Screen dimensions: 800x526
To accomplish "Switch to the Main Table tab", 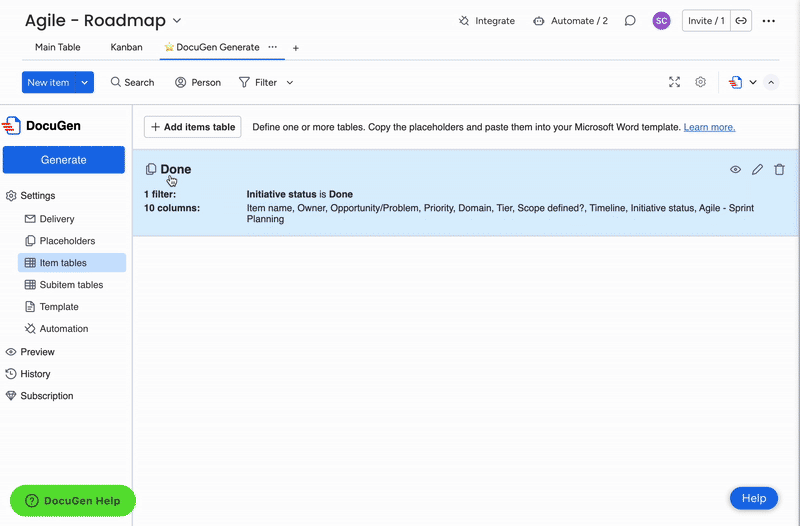I will pos(58,47).
